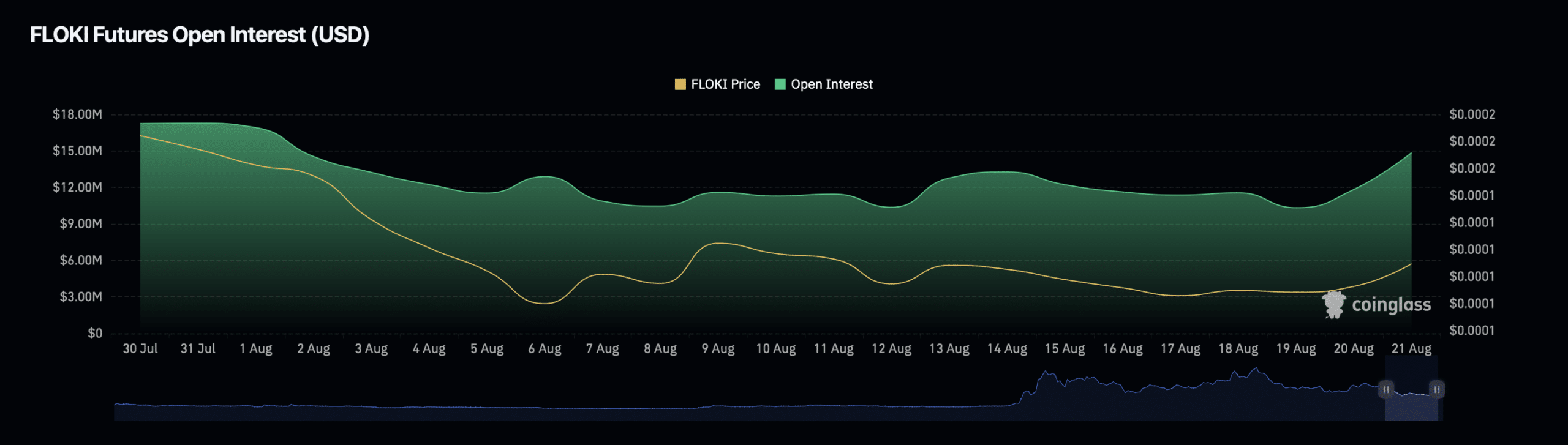The height and width of the screenshot is (445, 1568).
Task: Click the 30 Jul date label
Action: tap(140, 349)
